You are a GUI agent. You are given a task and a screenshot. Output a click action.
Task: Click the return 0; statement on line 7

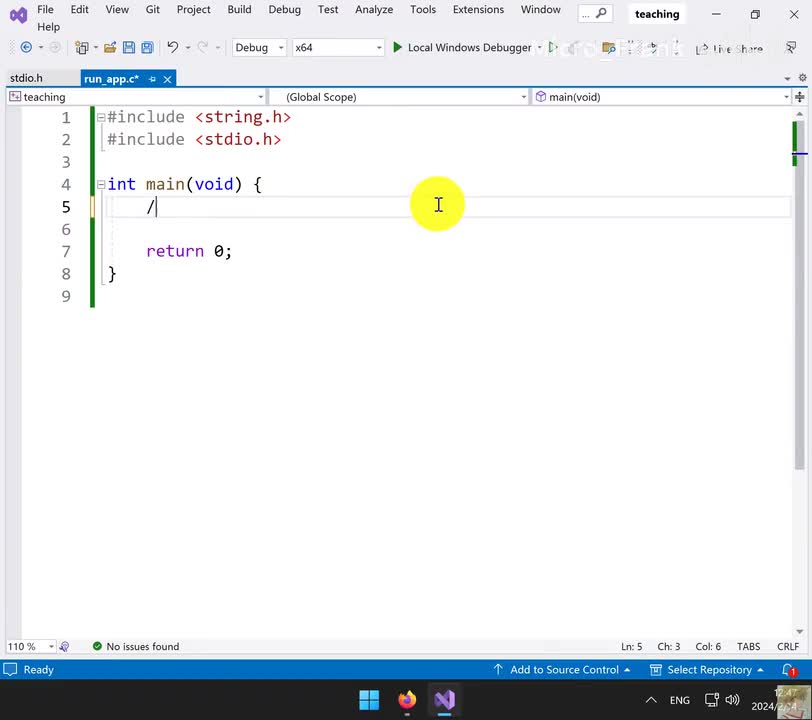pos(189,251)
